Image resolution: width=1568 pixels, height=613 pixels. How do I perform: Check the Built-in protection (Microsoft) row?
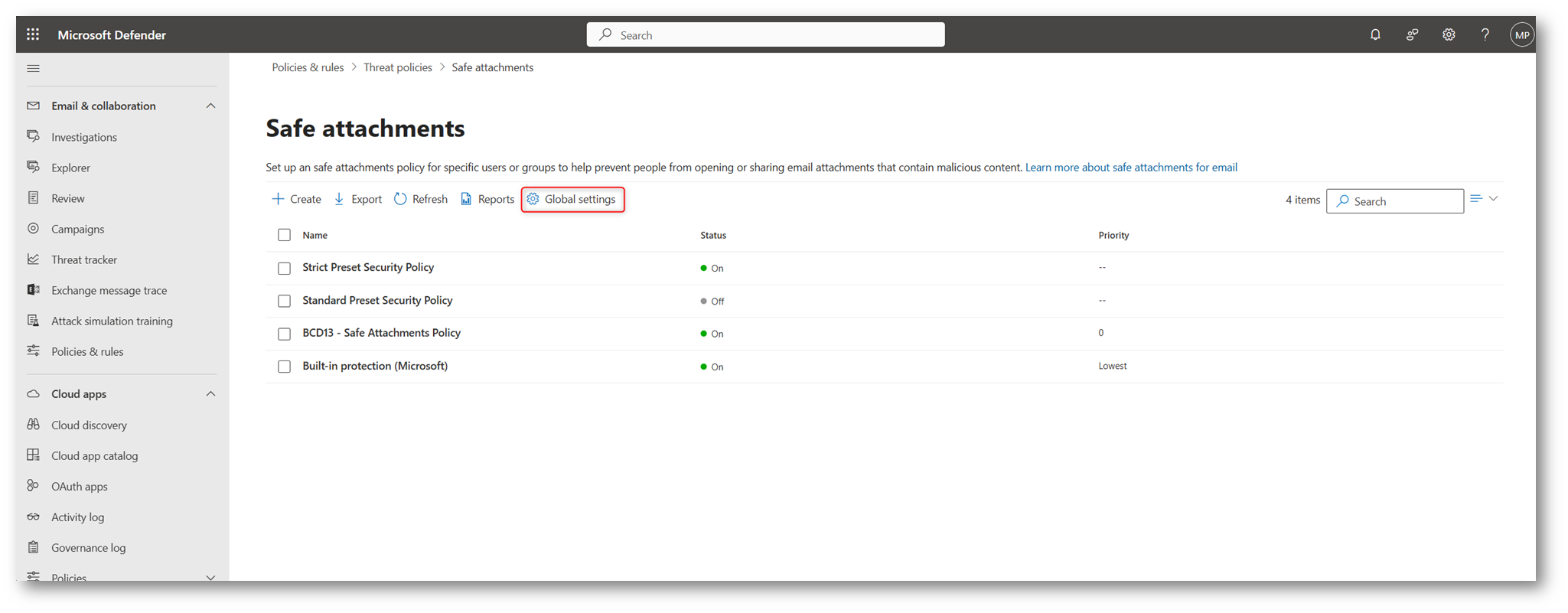point(284,367)
